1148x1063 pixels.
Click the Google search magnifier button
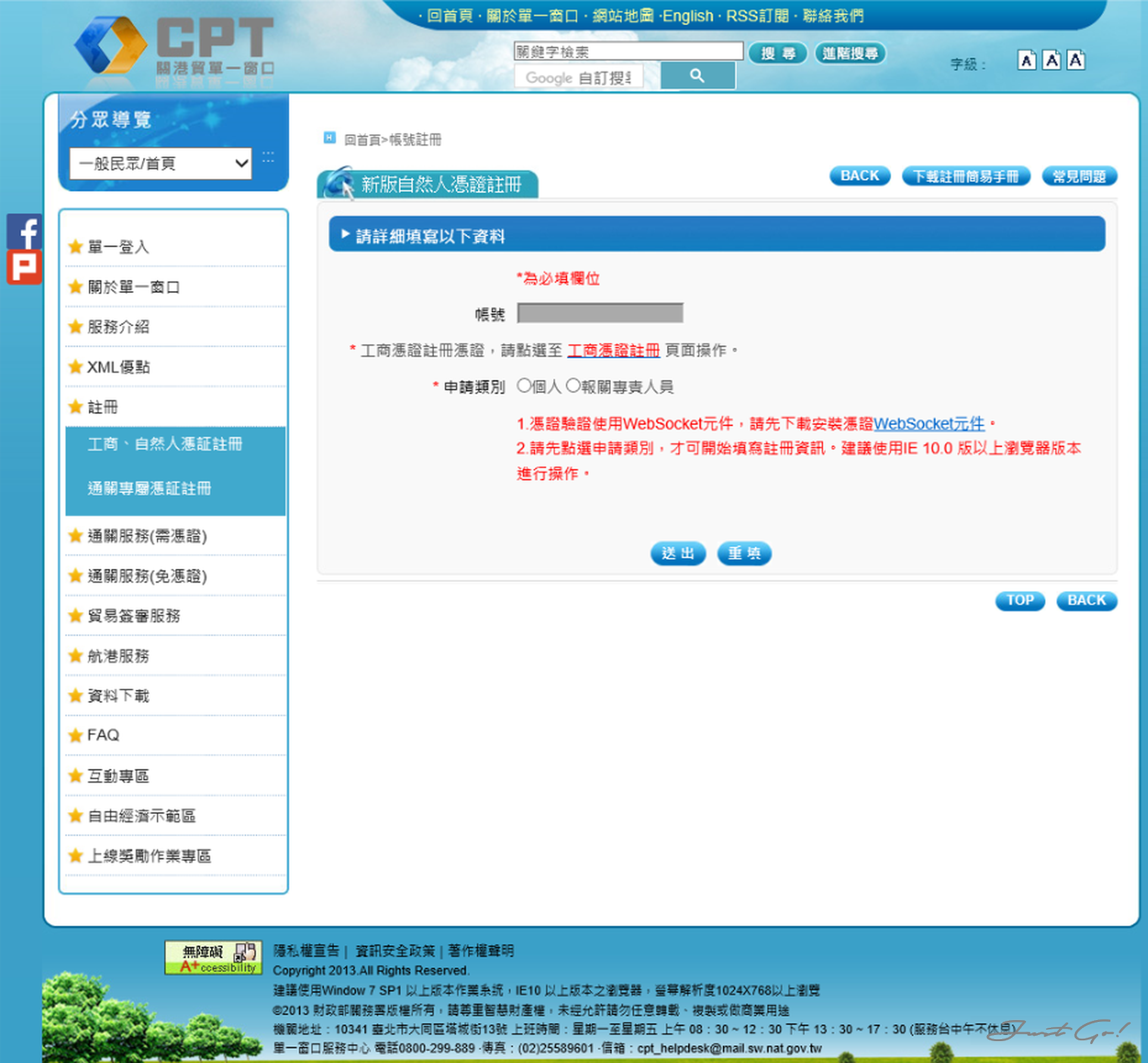(x=697, y=76)
